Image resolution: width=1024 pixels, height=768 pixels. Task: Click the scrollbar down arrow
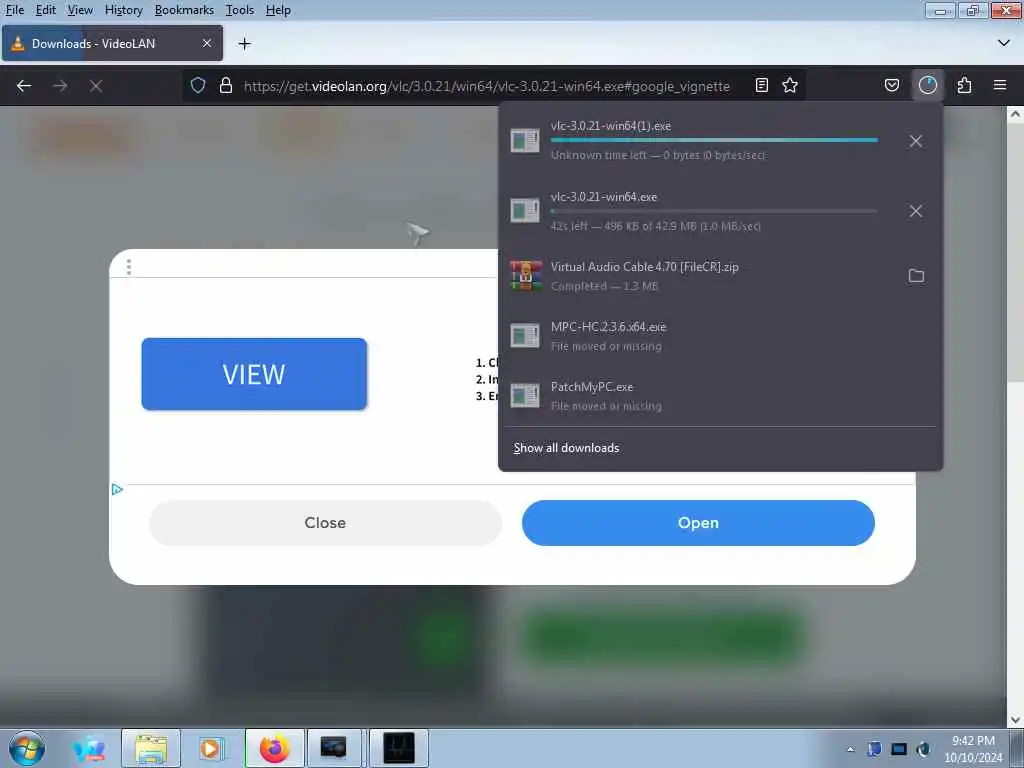click(1015, 719)
